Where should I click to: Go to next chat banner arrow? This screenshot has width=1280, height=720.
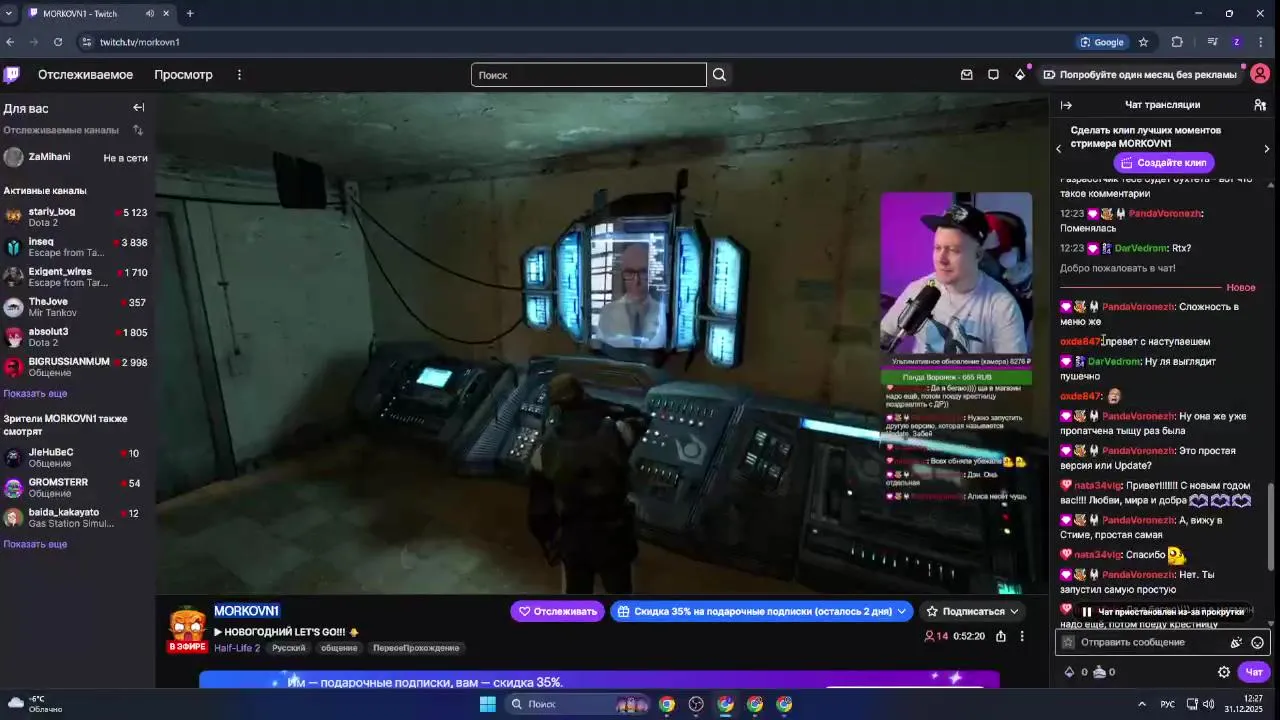[x=1266, y=149]
